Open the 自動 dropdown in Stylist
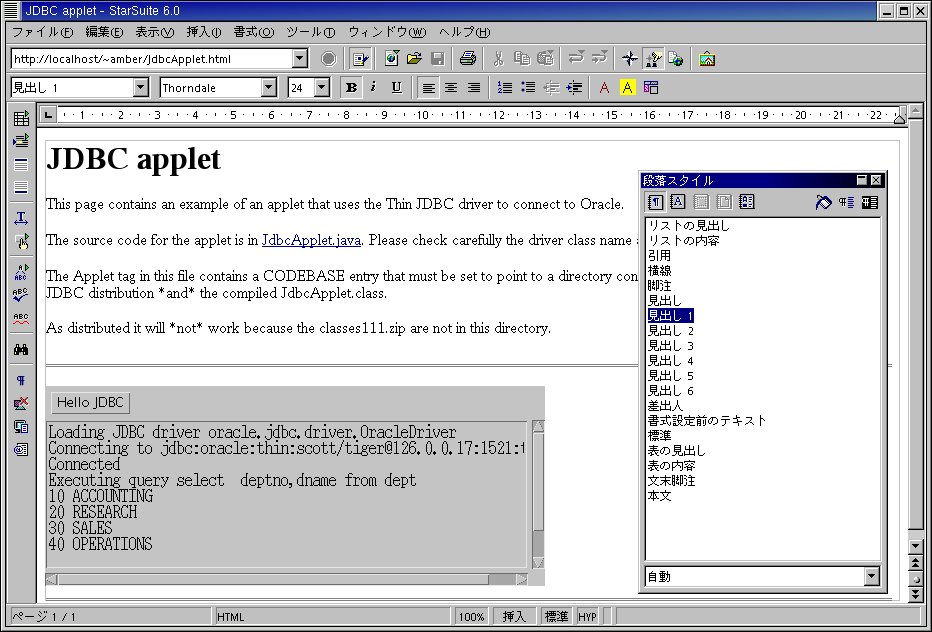 [871, 576]
